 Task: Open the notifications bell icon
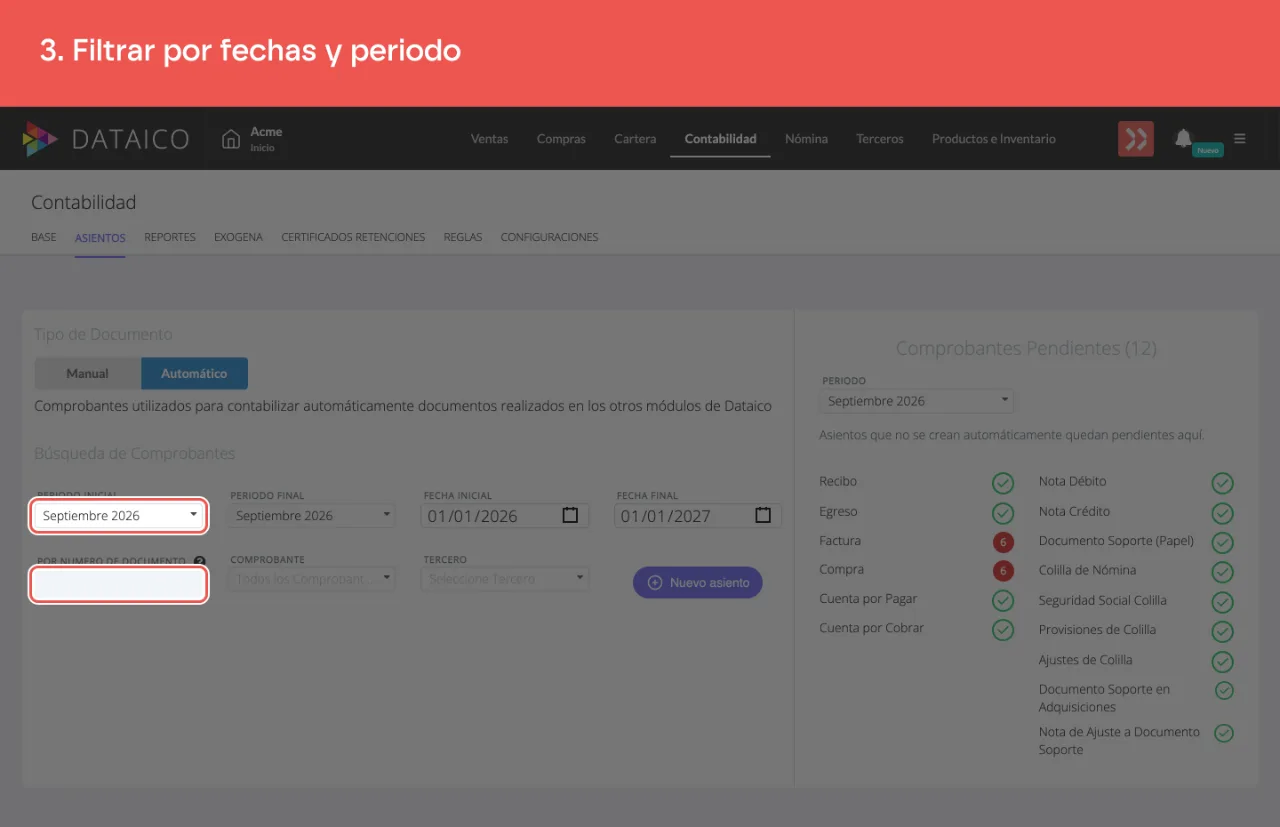pos(1183,138)
